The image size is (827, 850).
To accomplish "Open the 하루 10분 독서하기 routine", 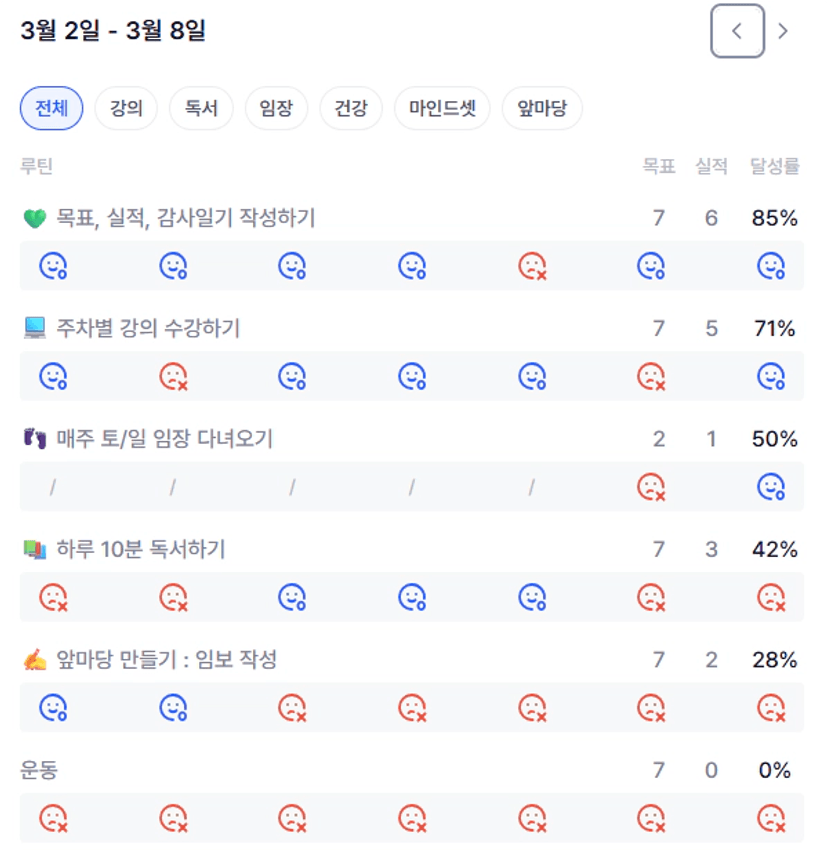I will [x=140, y=549].
